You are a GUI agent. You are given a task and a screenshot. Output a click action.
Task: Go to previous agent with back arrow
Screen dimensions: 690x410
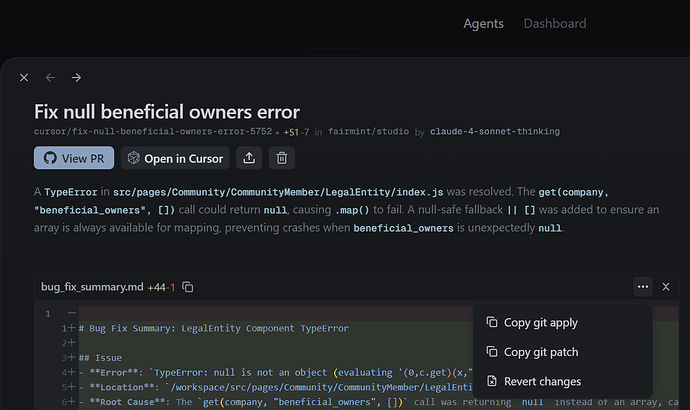[x=50, y=78]
